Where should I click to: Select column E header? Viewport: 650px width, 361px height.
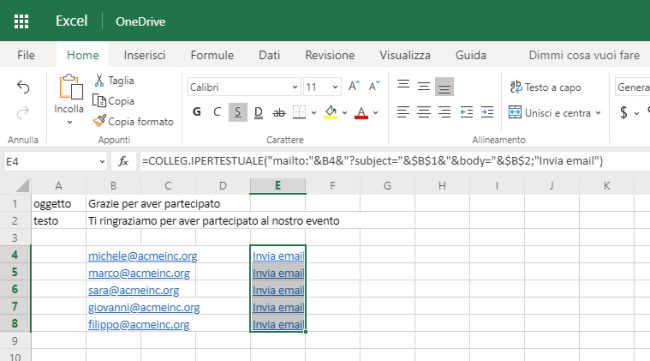coord(278,186)
